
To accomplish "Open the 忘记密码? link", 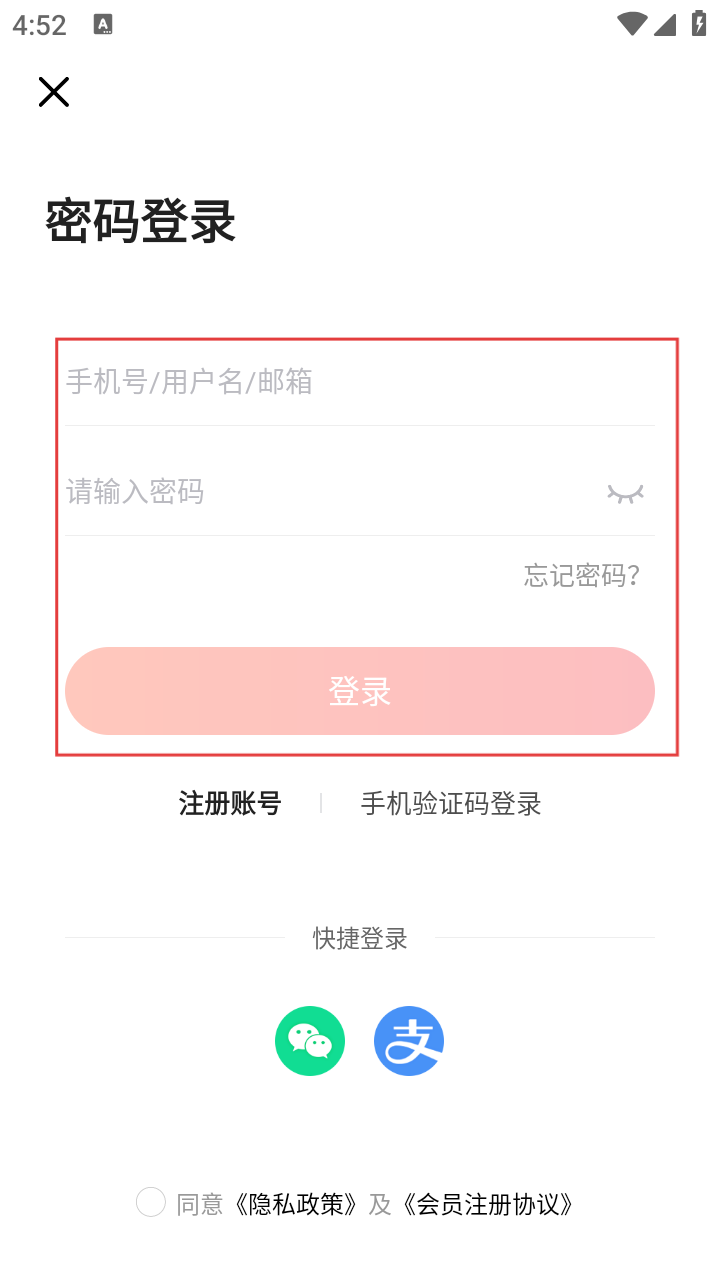I will [x=582, y=576].
